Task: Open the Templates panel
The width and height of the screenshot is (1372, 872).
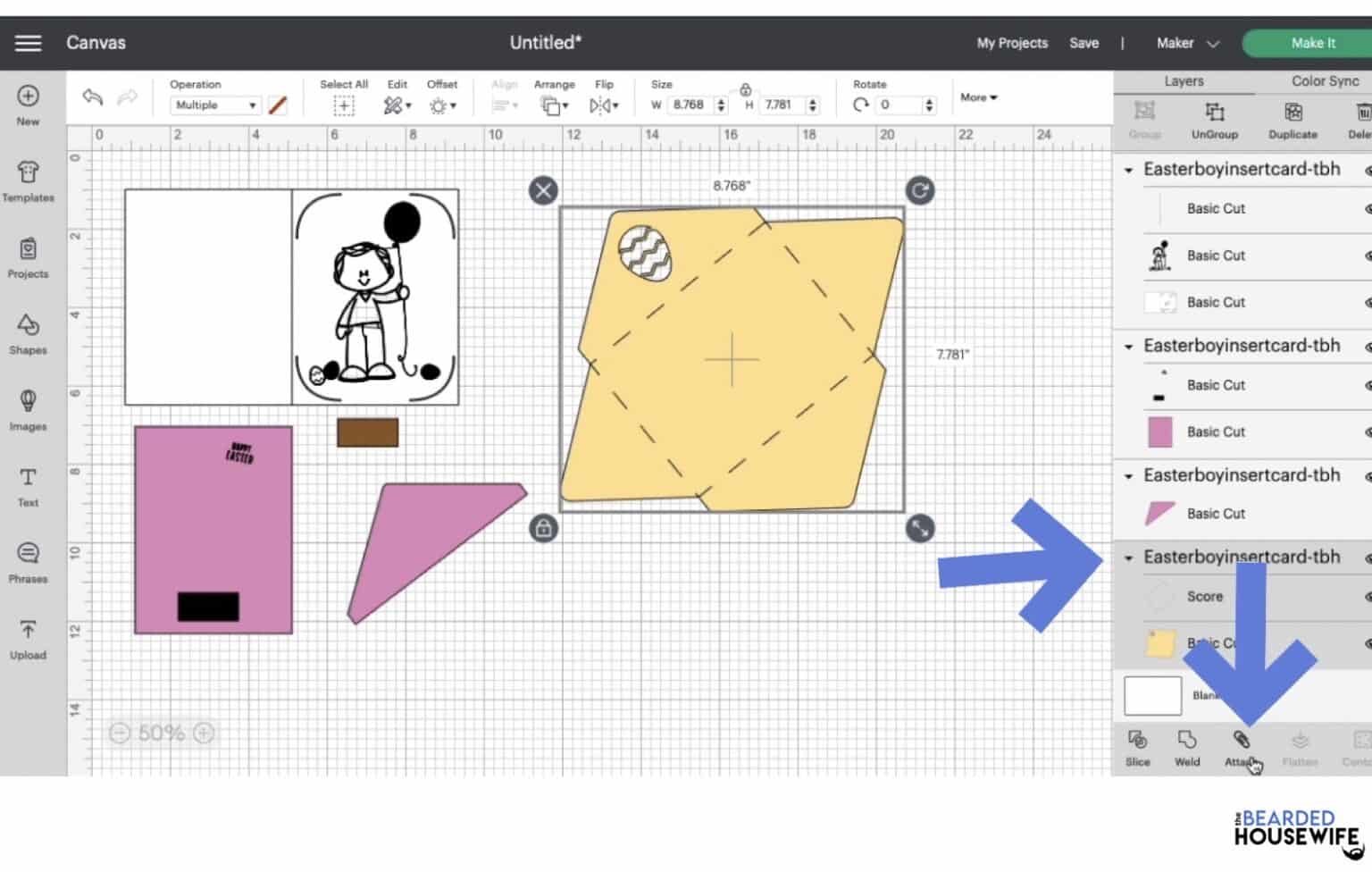Action: [x=28, y=180]
